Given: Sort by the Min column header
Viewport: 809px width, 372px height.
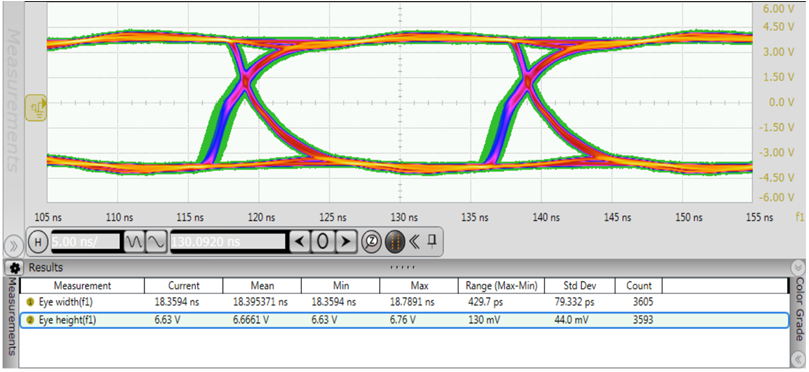Looking at the screenshot, I should pos(341,285).
